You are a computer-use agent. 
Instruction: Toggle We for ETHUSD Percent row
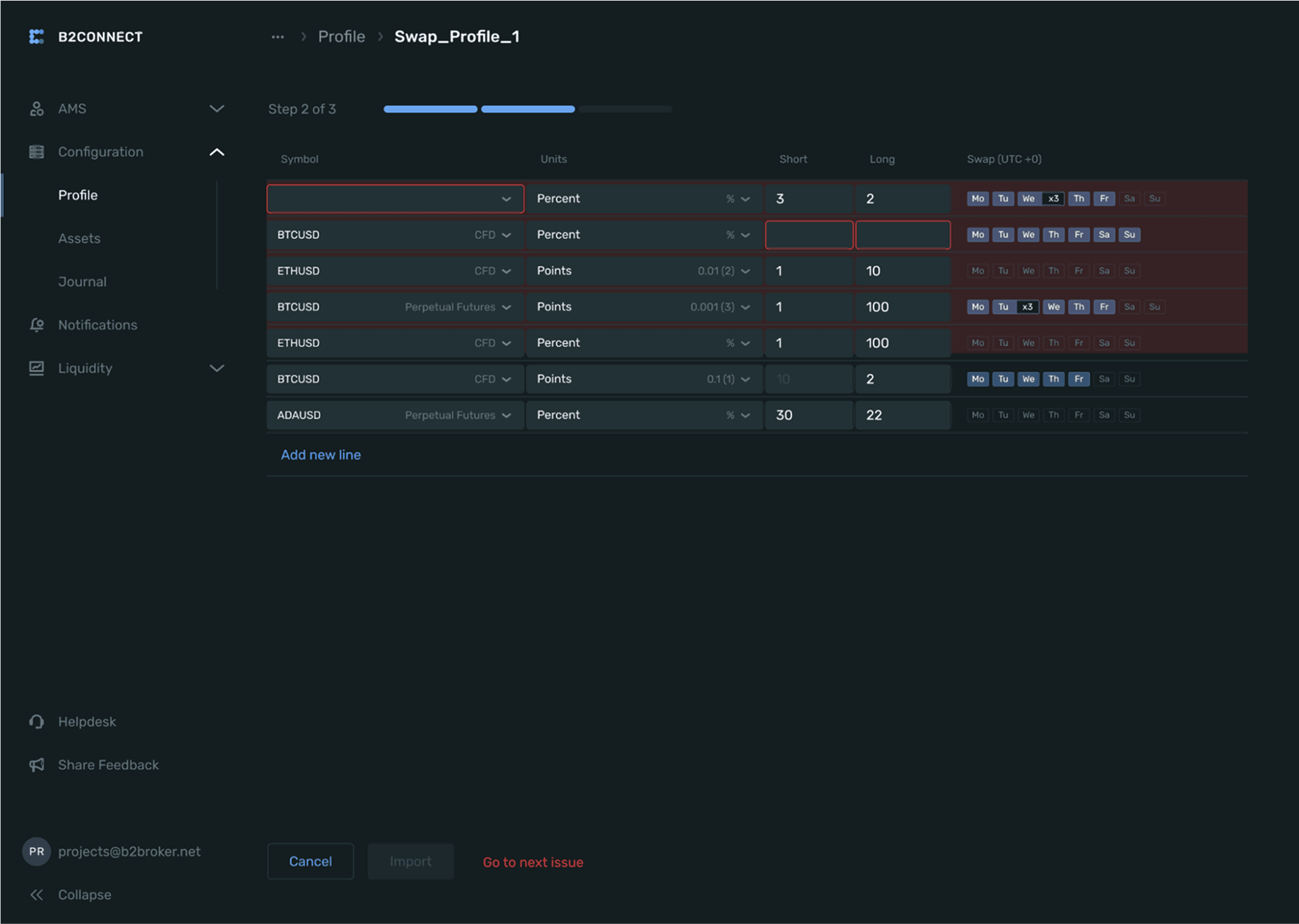coord(1028,343)
